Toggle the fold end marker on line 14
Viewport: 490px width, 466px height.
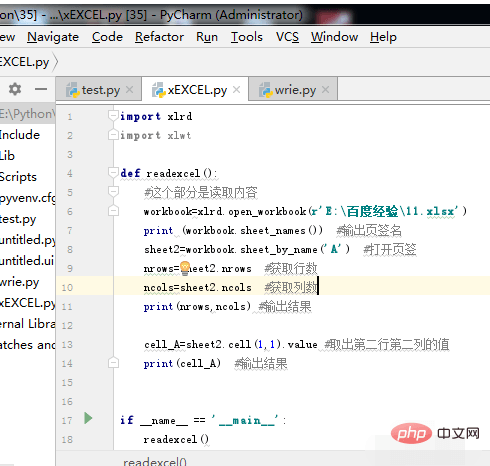(x=113, y=363)
